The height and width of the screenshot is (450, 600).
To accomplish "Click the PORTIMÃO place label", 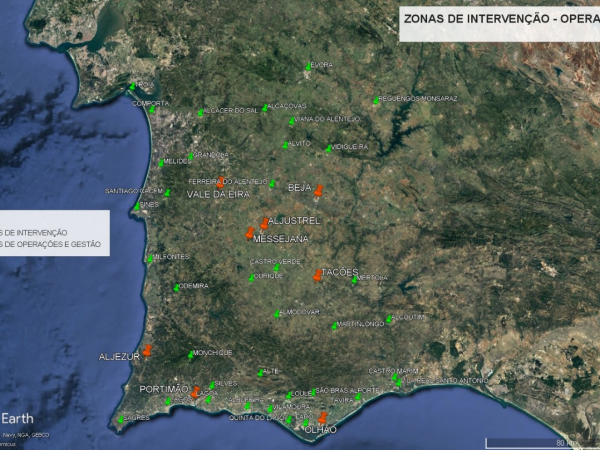I will coord(164,389).
